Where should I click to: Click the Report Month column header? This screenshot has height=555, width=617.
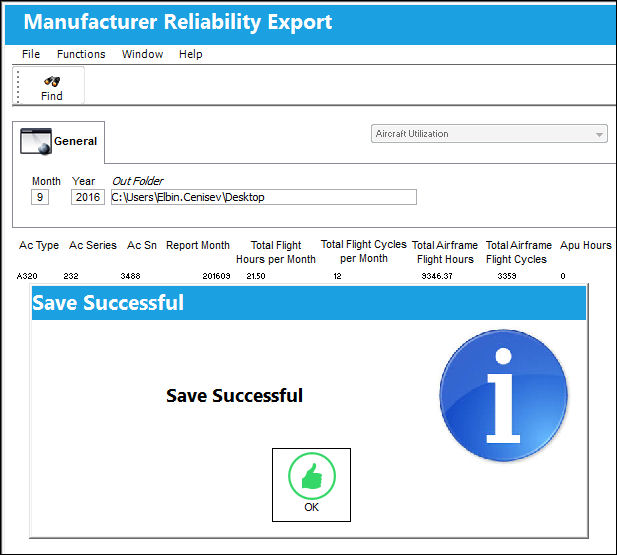point(198,245)
